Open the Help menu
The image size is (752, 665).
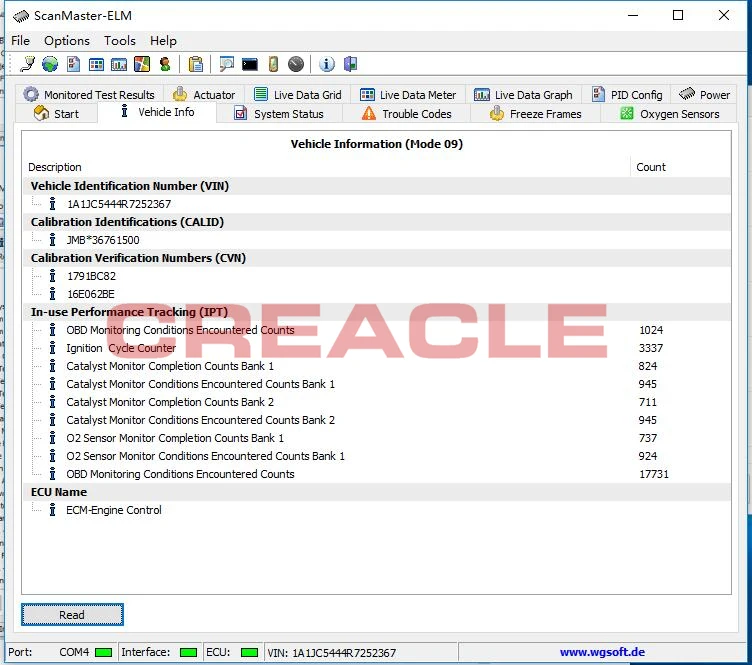click(163, 41)
